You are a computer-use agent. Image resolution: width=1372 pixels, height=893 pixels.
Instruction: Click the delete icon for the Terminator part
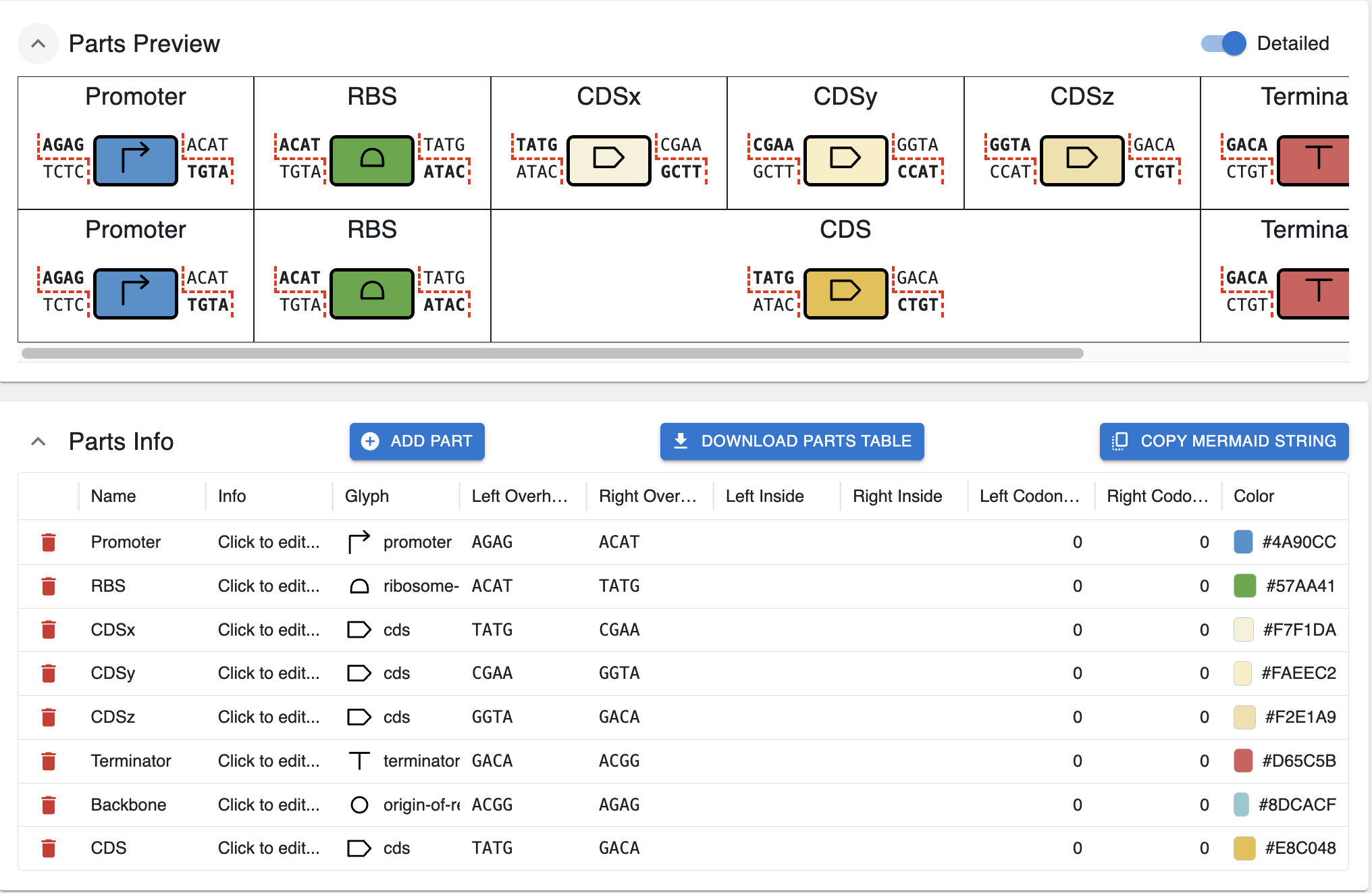48,761
